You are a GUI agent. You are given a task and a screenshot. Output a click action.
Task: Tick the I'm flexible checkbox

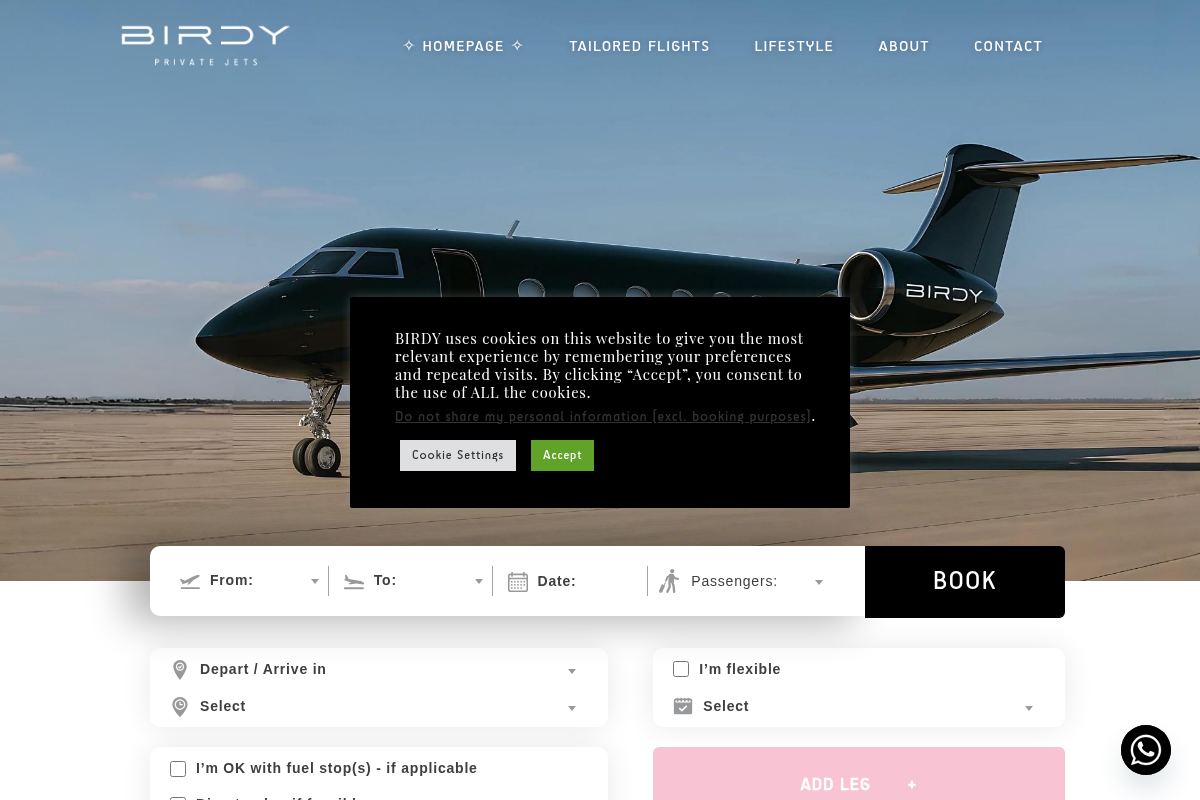[x=681, y=669]
